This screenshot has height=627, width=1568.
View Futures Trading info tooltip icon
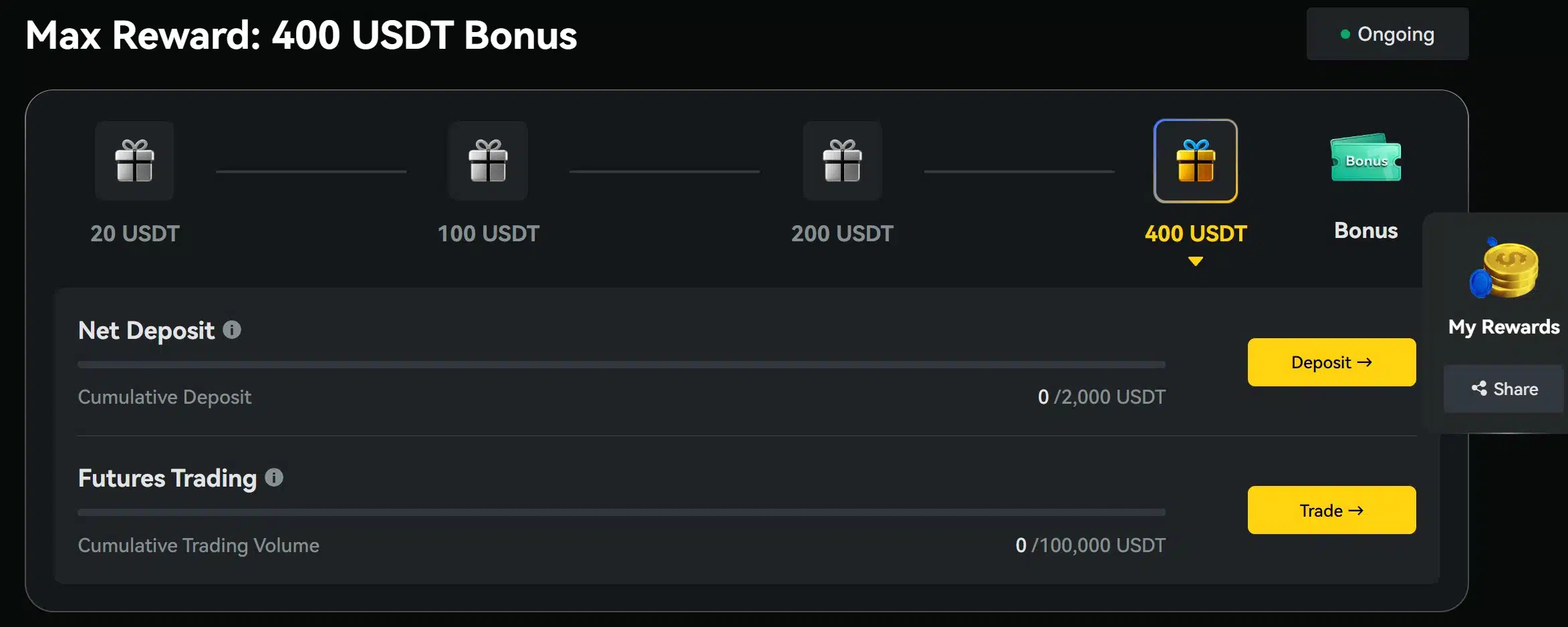click(273, 477)
